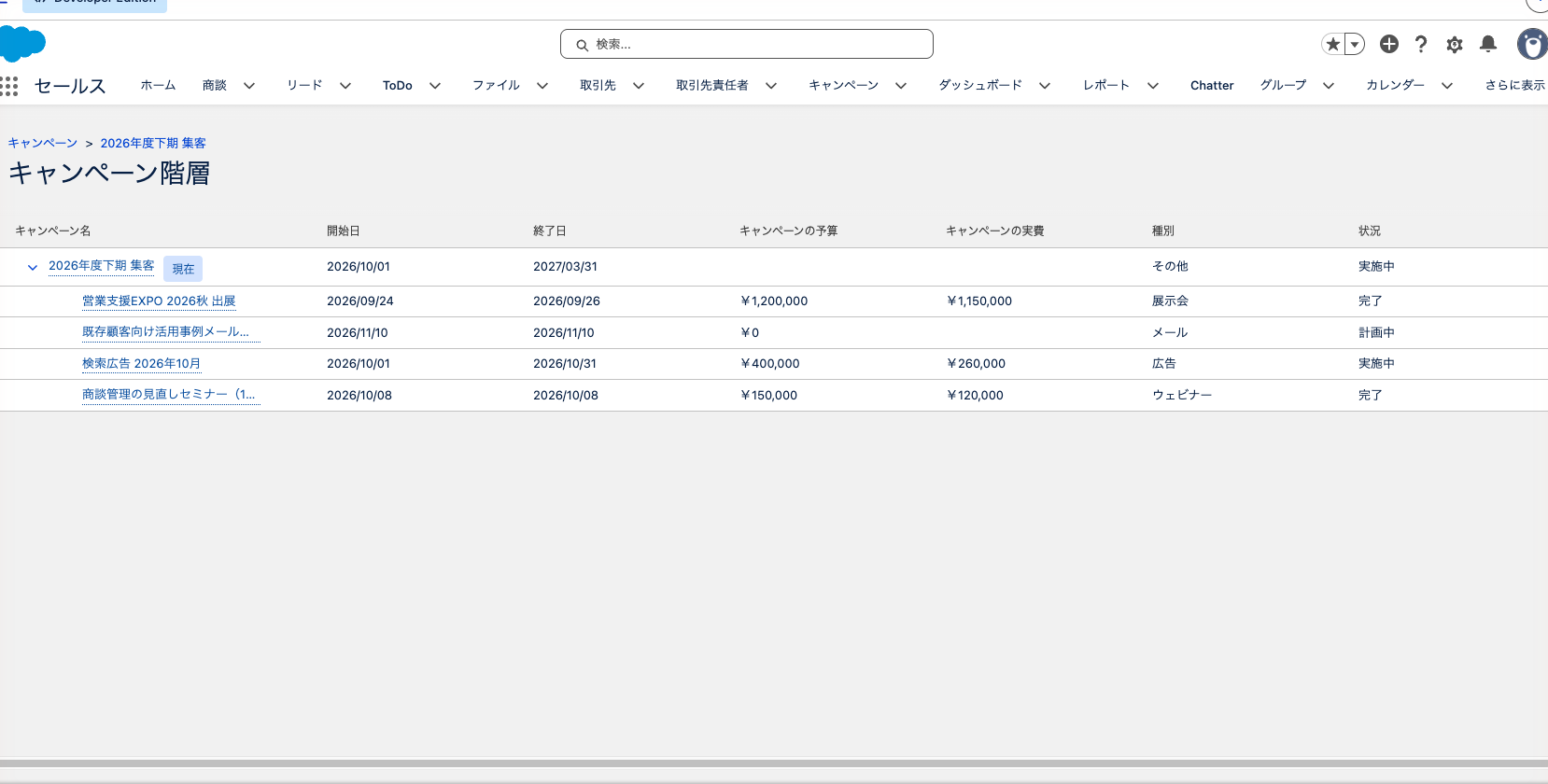Screen dimensions: 1548x784
Task: Collapse the 2026年度下期 集客 hierarchy row
Action: pos(33,267)
